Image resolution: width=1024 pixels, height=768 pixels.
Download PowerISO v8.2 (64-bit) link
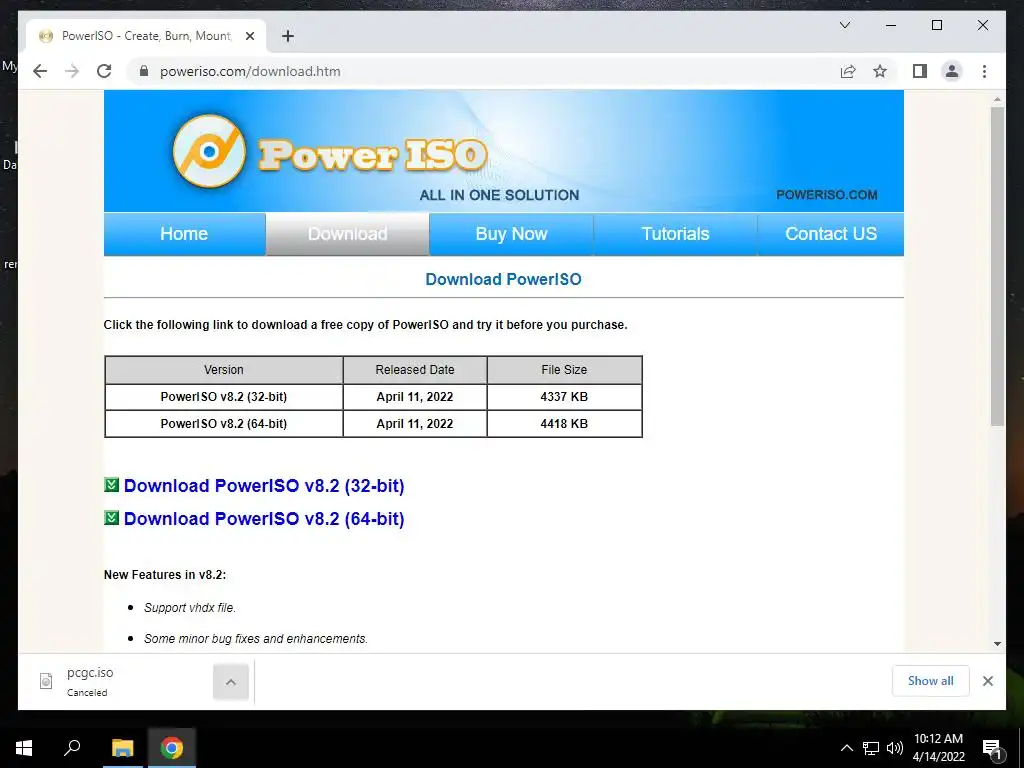coord(264,519)
